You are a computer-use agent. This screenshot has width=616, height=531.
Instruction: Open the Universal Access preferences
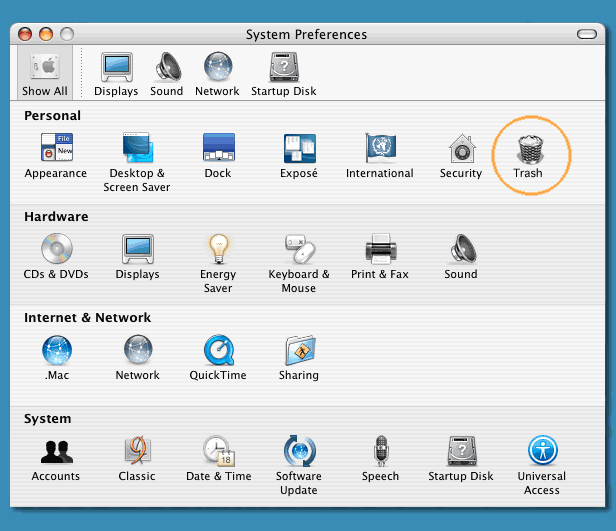[542, 465]
